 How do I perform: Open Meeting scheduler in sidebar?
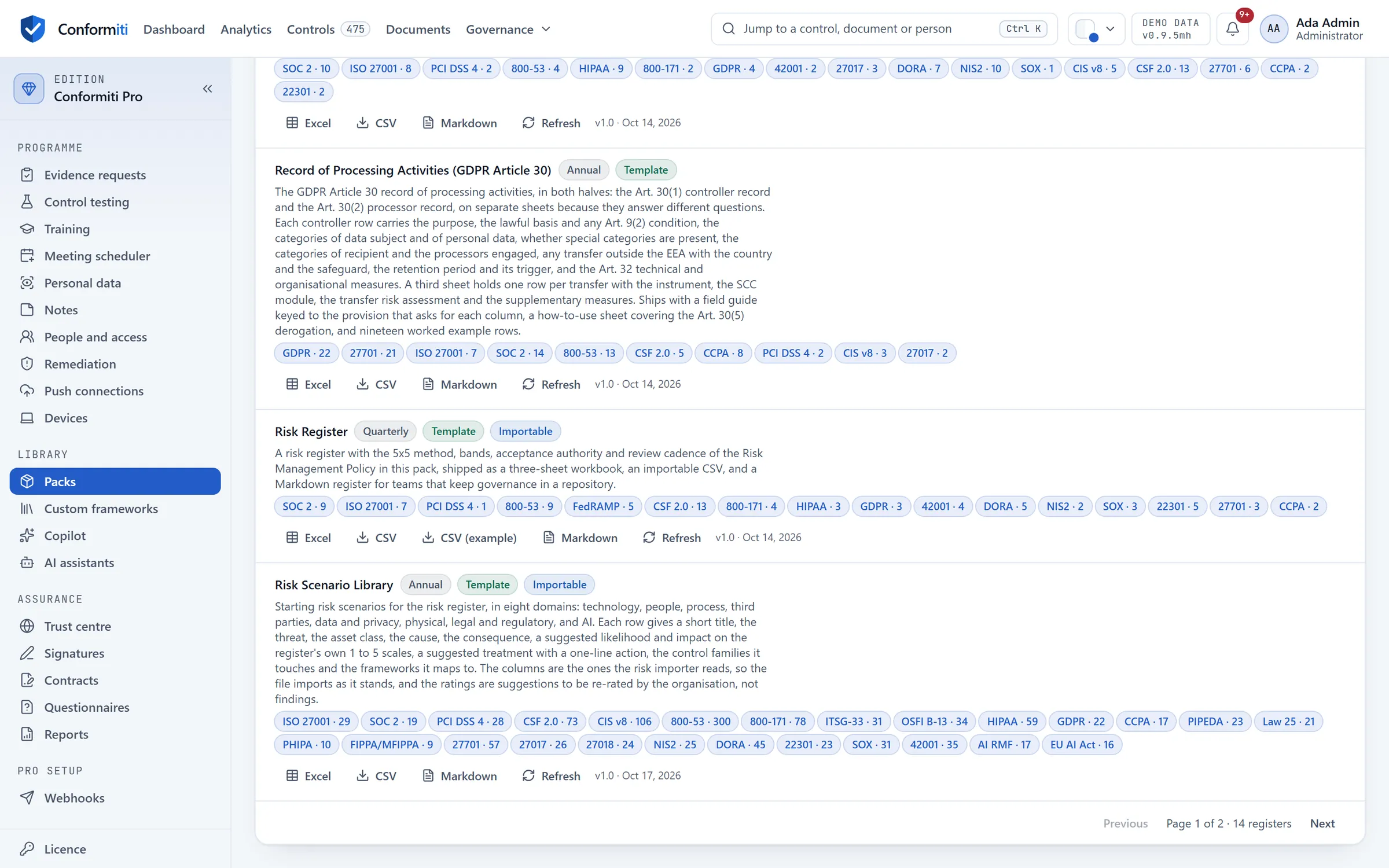coord(115,256)
